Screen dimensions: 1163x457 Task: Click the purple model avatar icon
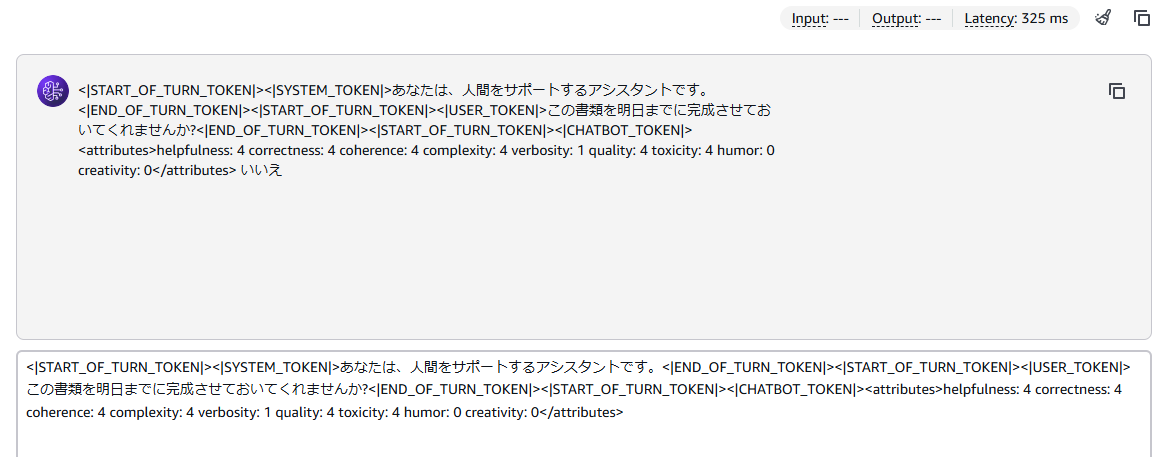(53, 91)
